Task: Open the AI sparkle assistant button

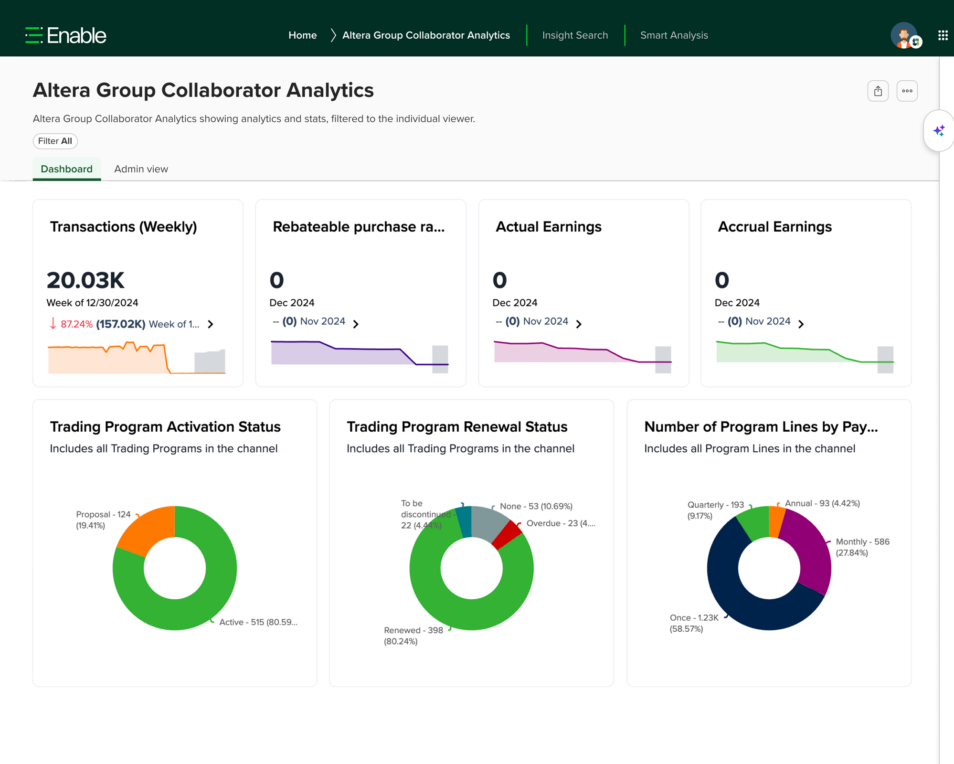Action: tap(938, 130)
